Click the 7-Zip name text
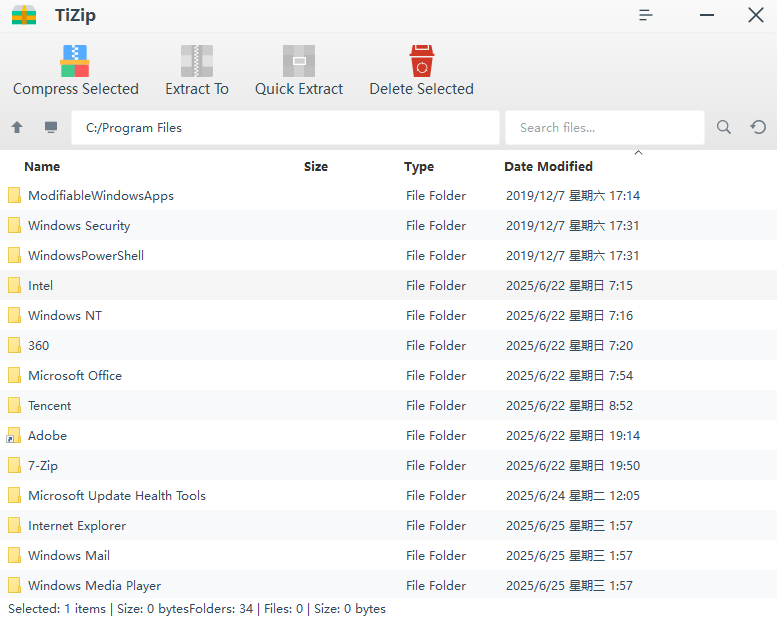The height and width of the screenshot is (617, 777). [43, 466]
